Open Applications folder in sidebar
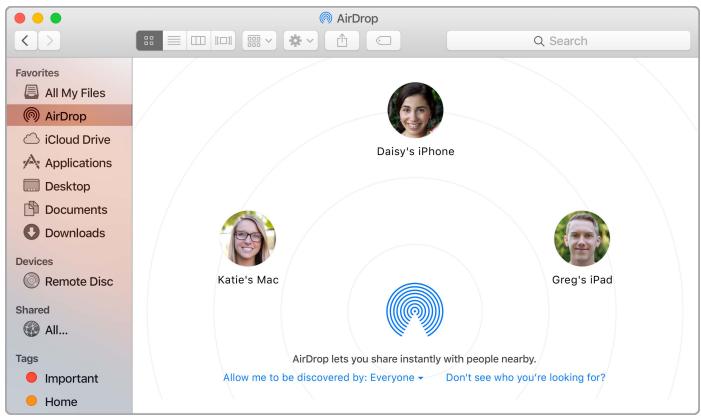 point(70,163)
